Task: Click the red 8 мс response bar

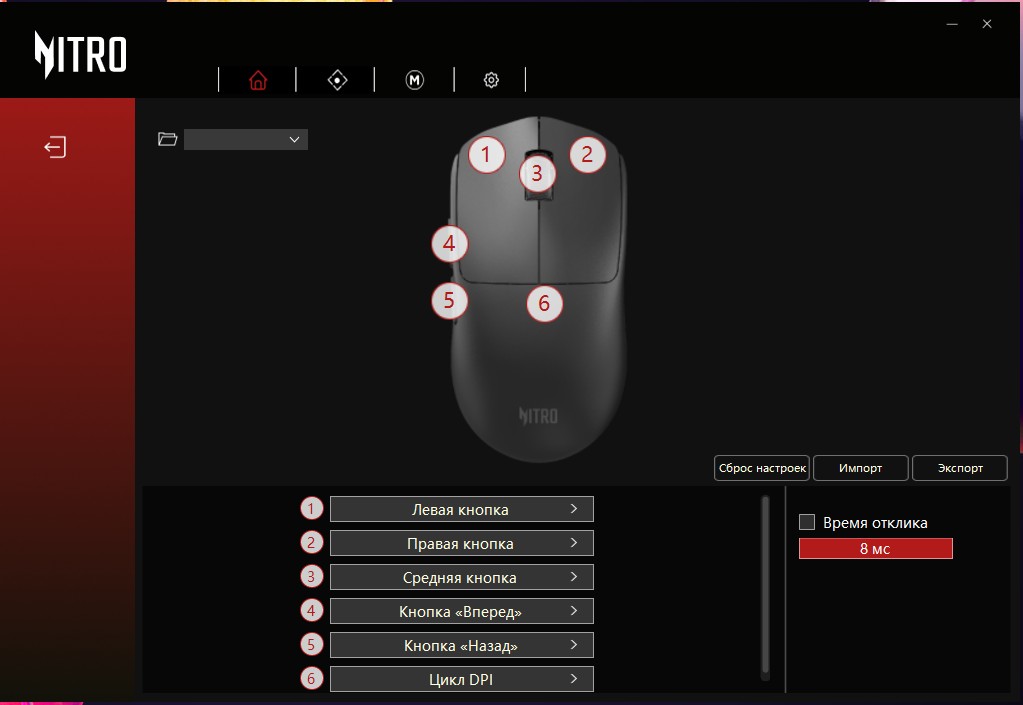Action: click(x=876, y=548)
